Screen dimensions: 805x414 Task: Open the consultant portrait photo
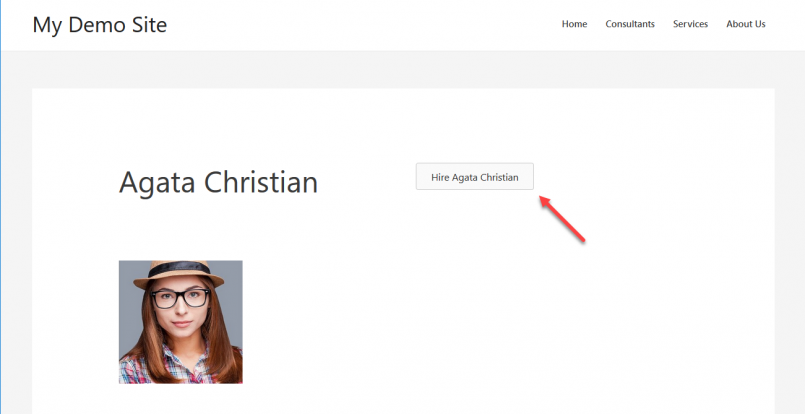click(x=181, y=322)
